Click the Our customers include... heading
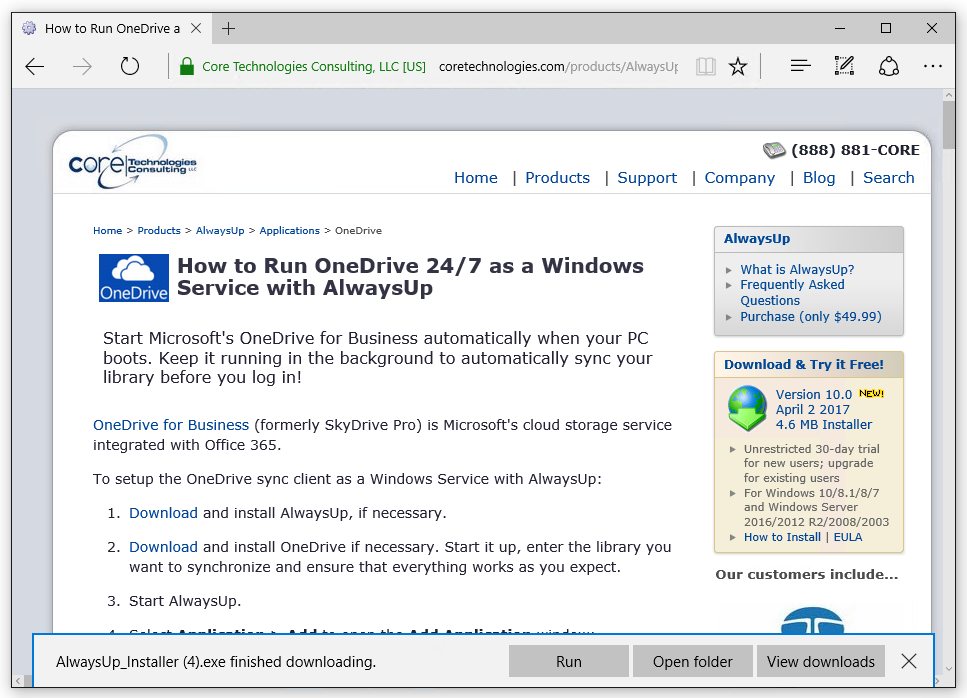This screenshot has height=698, width=967. [807, 574]
